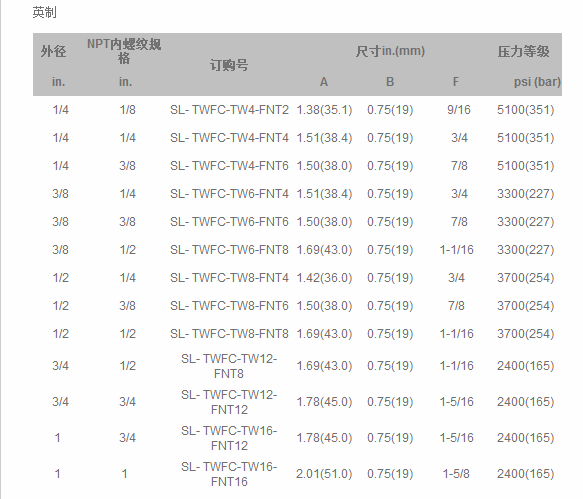Click the SL-TWFC-TW8-FNT4 entry

229,278
